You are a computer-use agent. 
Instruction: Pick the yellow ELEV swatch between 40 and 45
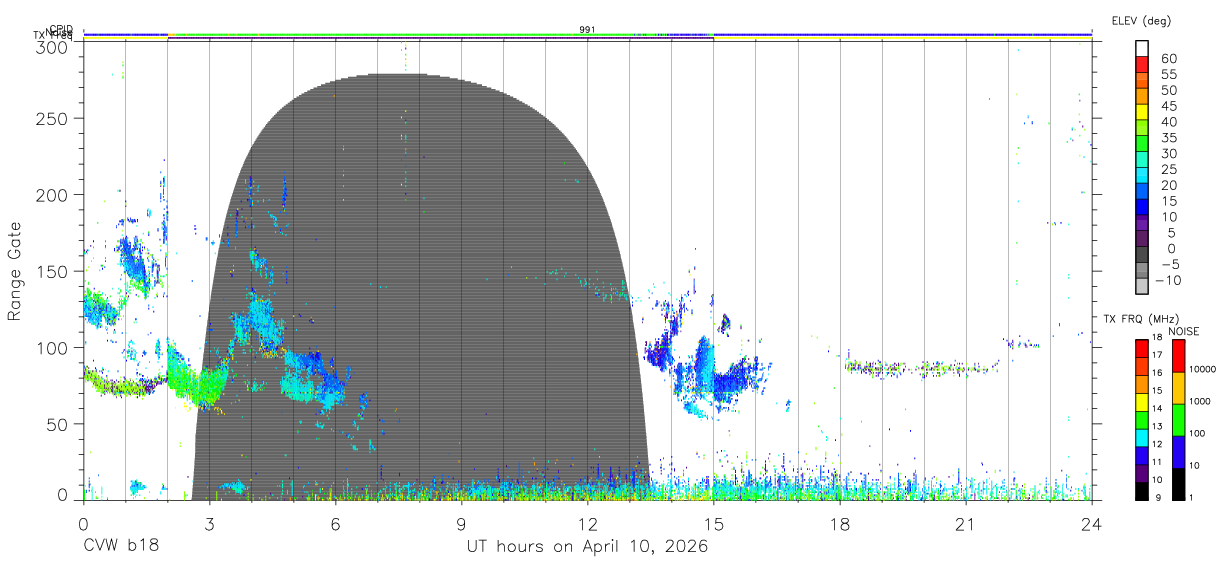coord(1142,112)
